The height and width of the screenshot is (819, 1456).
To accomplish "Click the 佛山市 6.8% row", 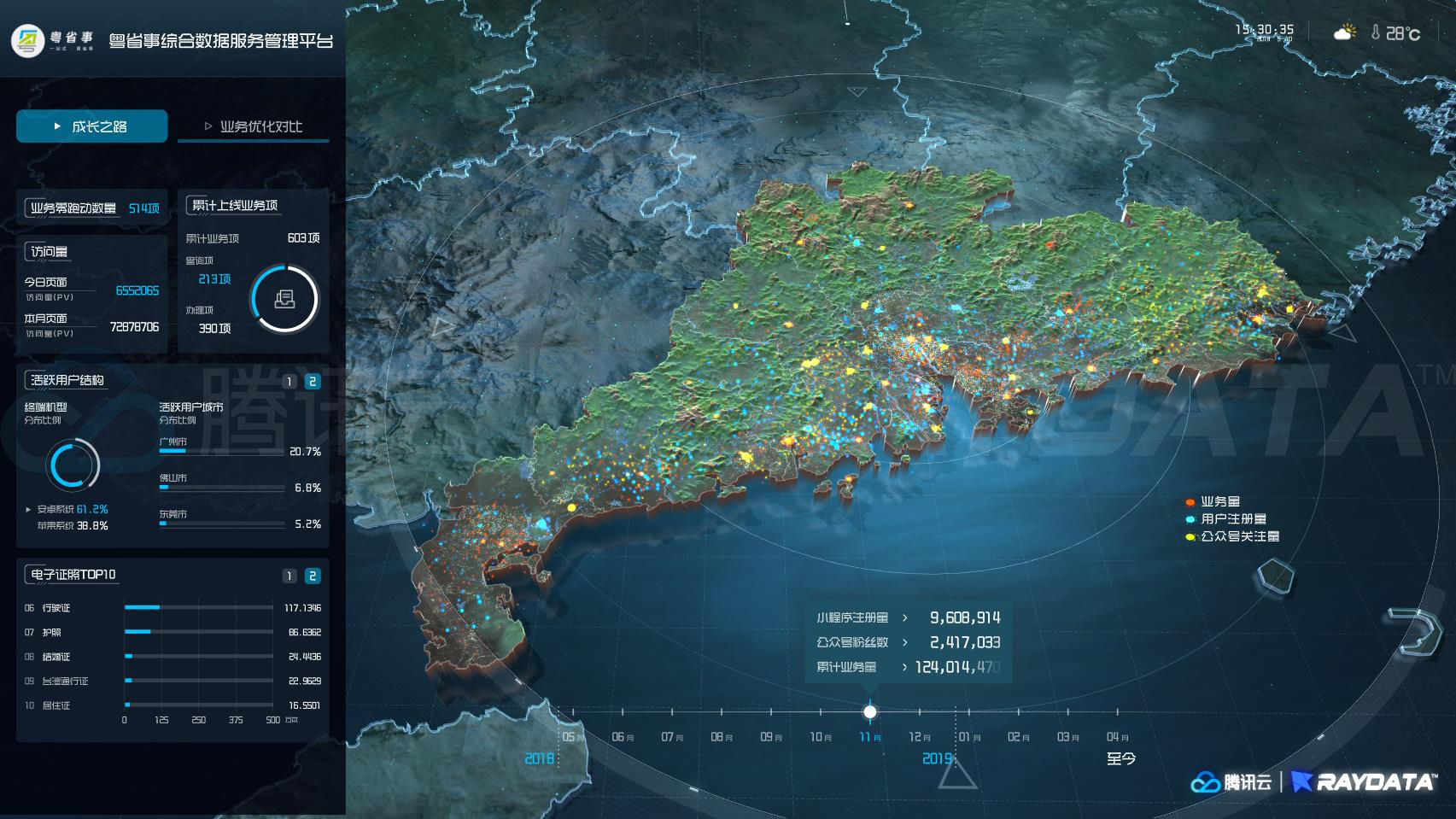I will click(x=240, y=483).
